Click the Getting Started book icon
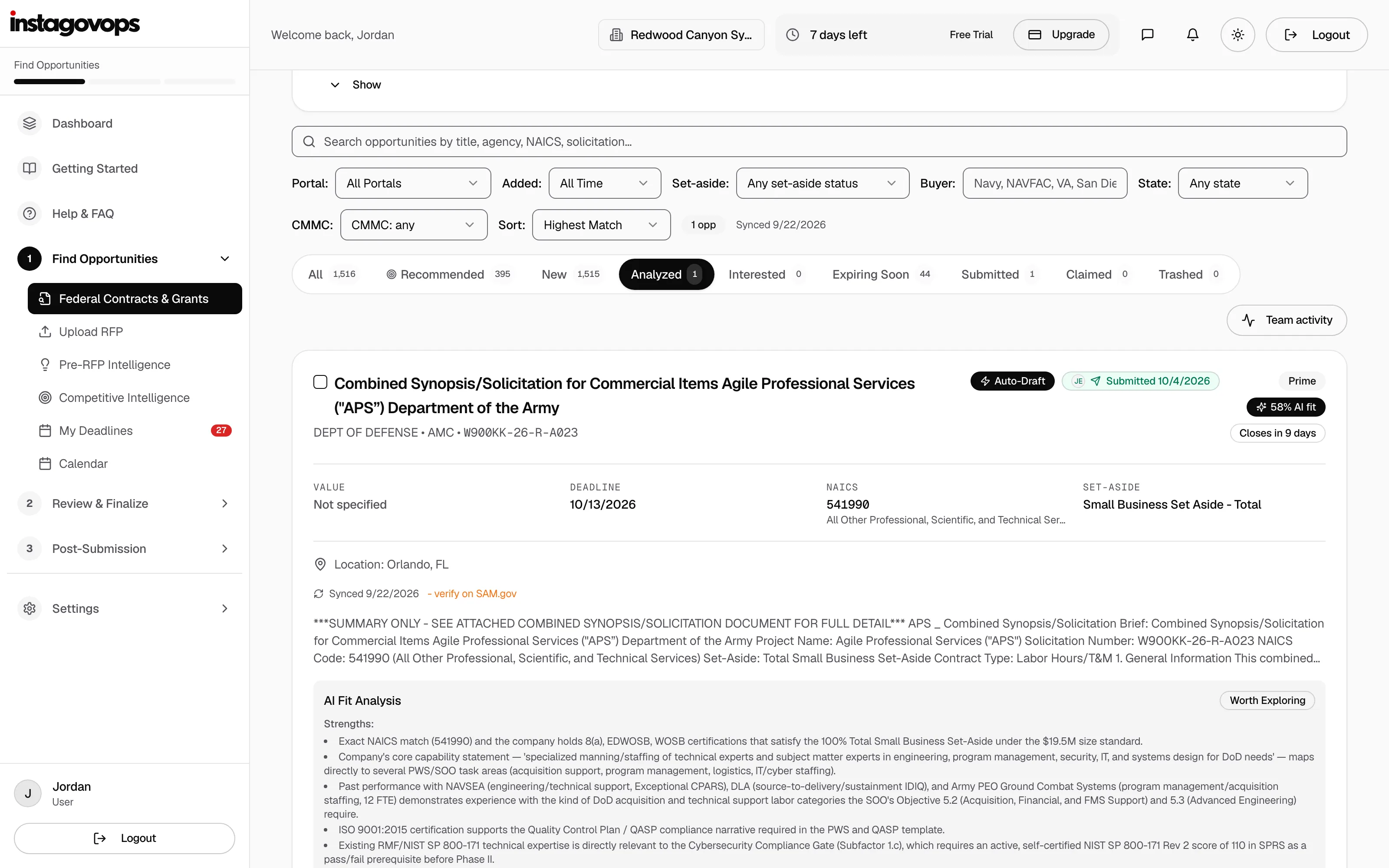Screen dimensions: 1389x868 (29, 168)
